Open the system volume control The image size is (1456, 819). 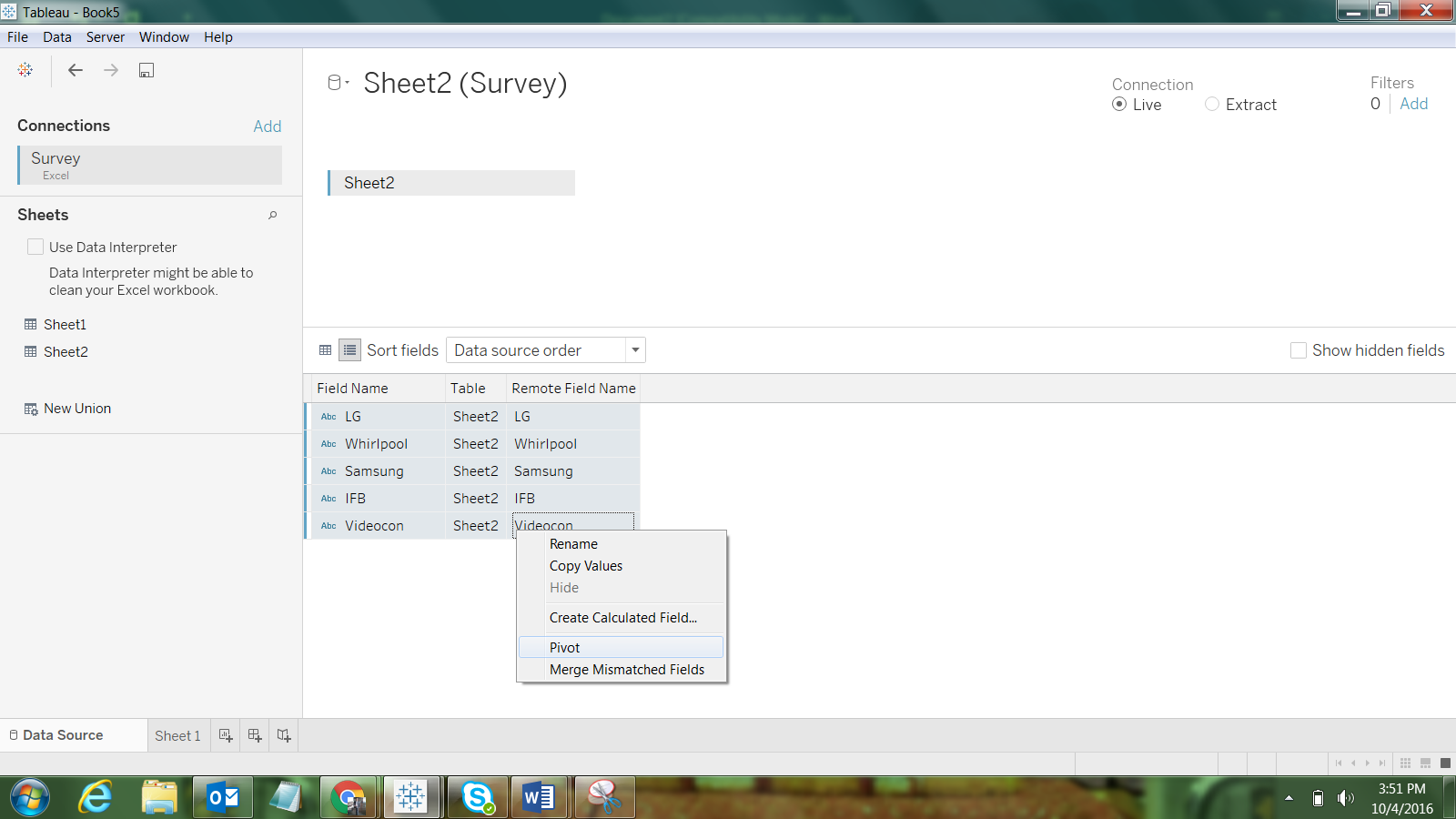click(x=1345, y=798)
